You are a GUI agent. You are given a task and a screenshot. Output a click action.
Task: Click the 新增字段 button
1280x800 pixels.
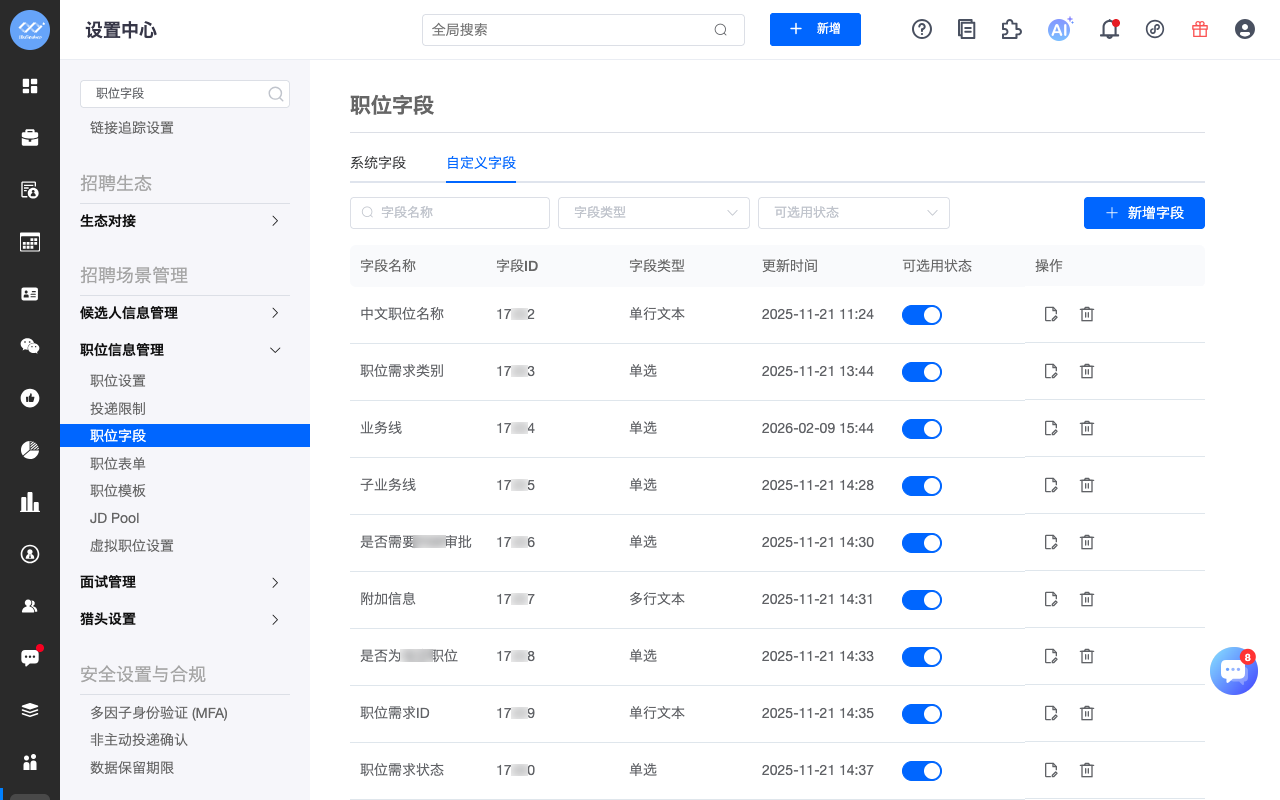click(x=1144, y=213)
